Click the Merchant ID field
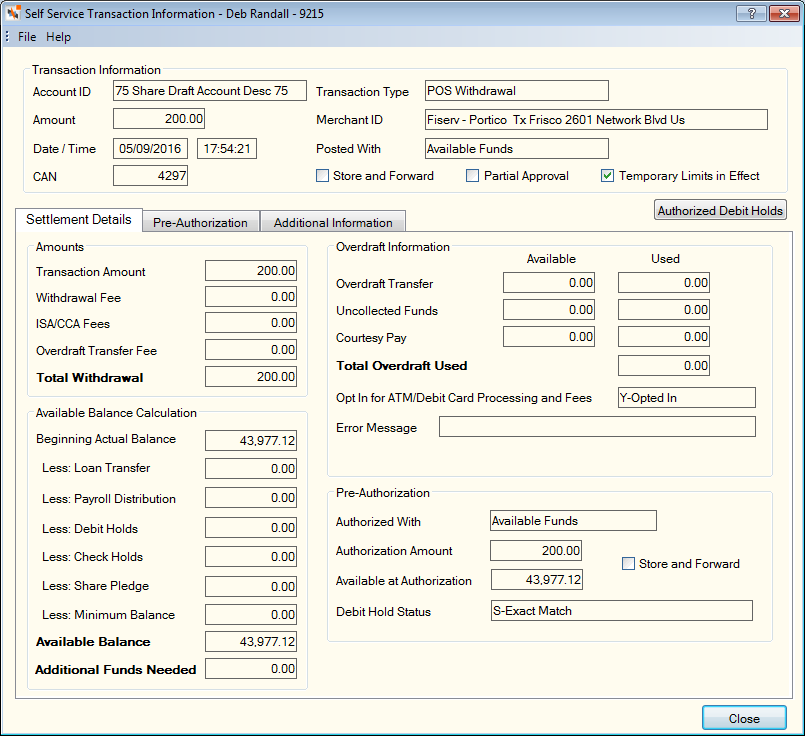The height and width of the screenshot is (736, 805). pos(596,120)
